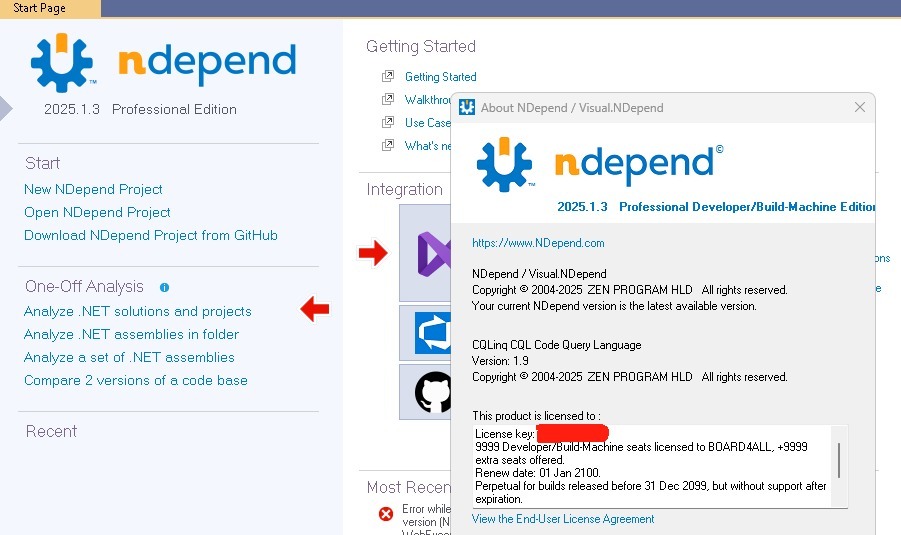Open the What's new link

(428, 145)
